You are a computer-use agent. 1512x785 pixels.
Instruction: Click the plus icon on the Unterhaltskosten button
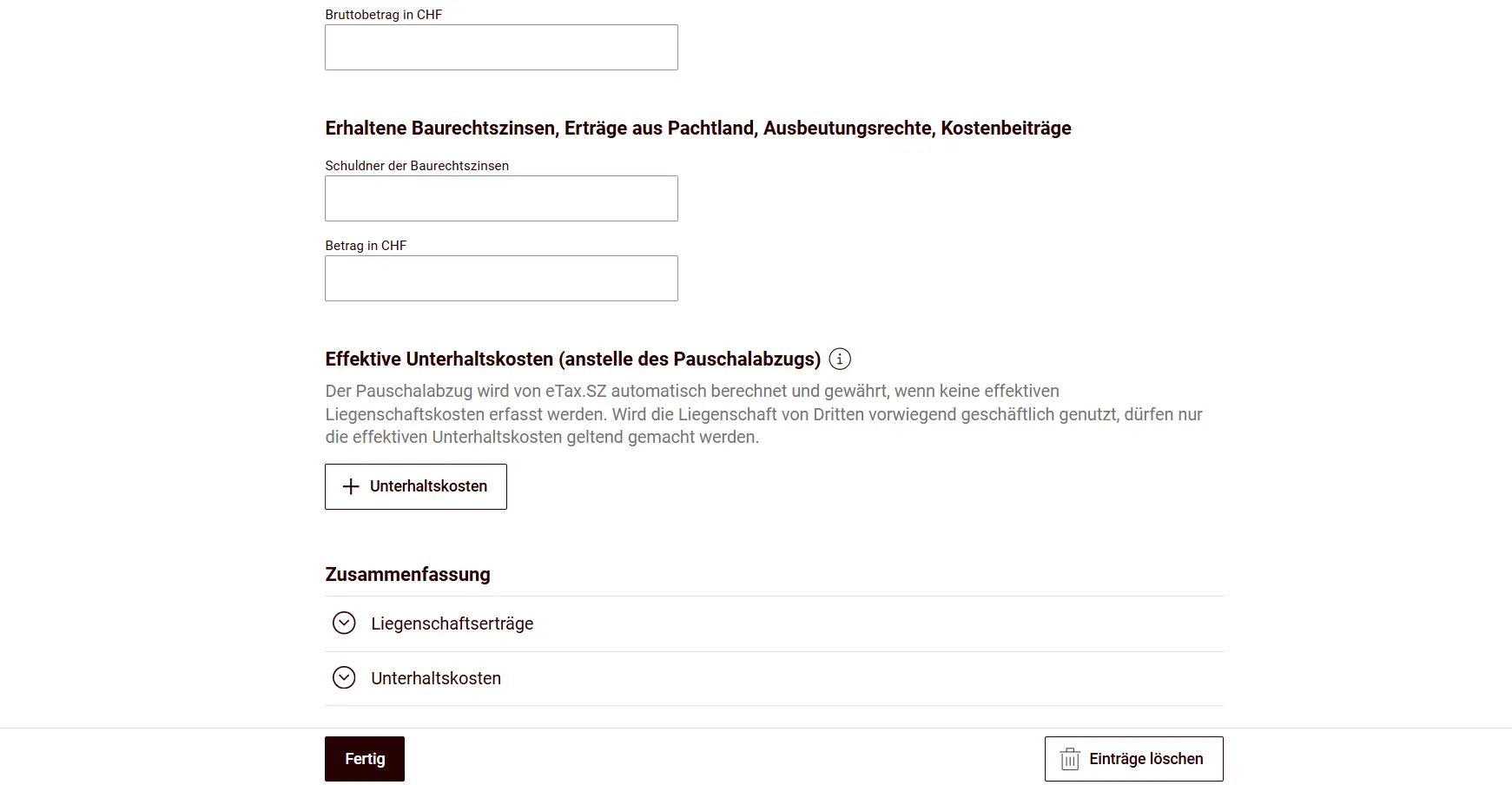[351, 486]
